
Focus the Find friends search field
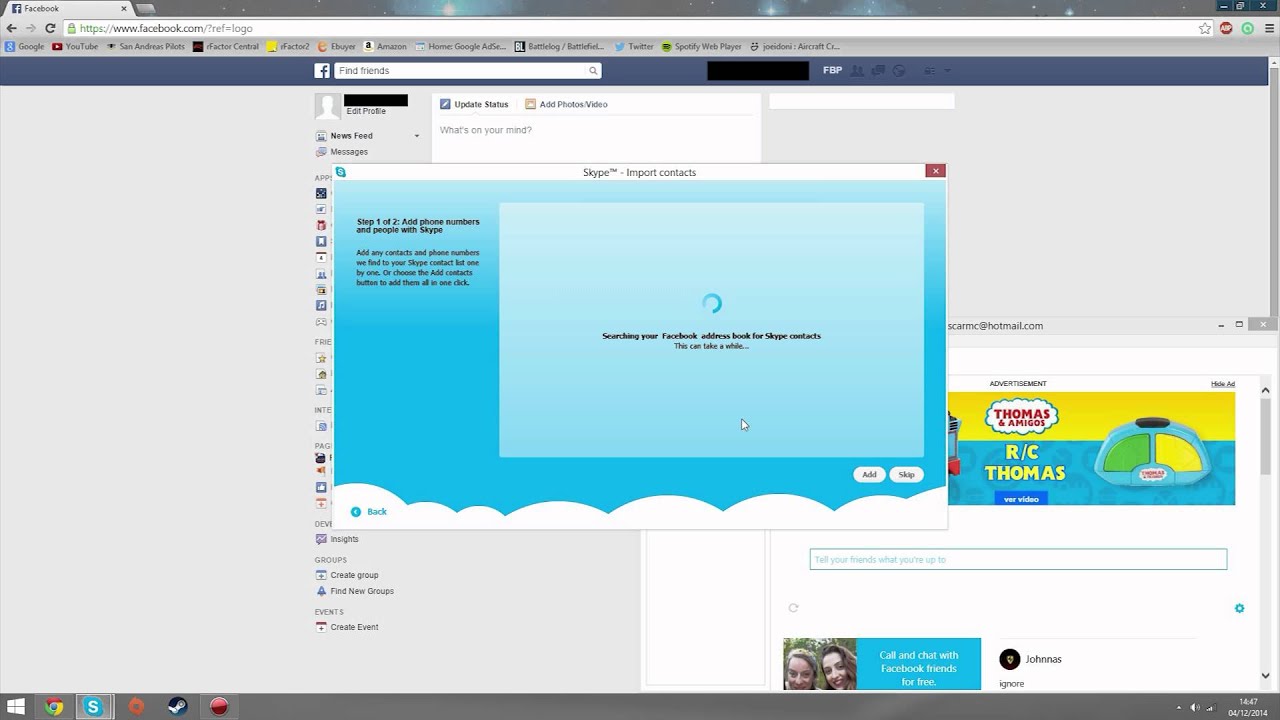pyautogui.click(x=461, y=71)
